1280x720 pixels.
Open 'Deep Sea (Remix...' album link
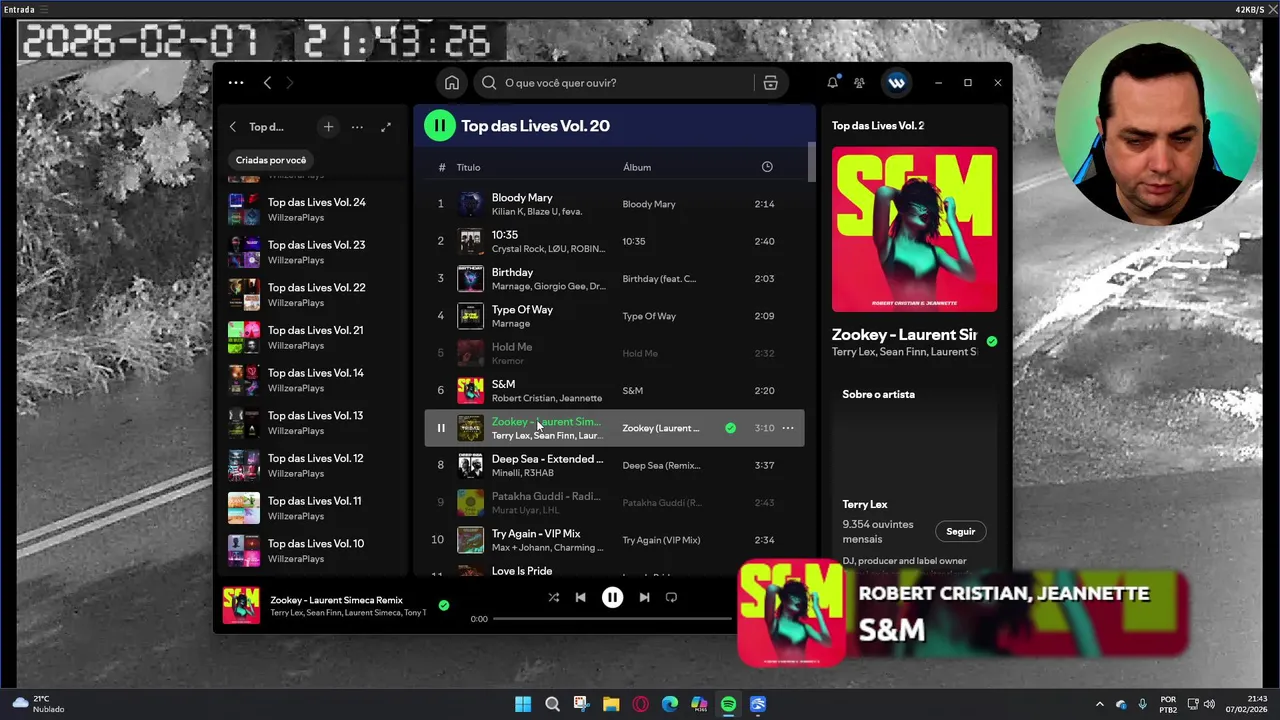661,465
